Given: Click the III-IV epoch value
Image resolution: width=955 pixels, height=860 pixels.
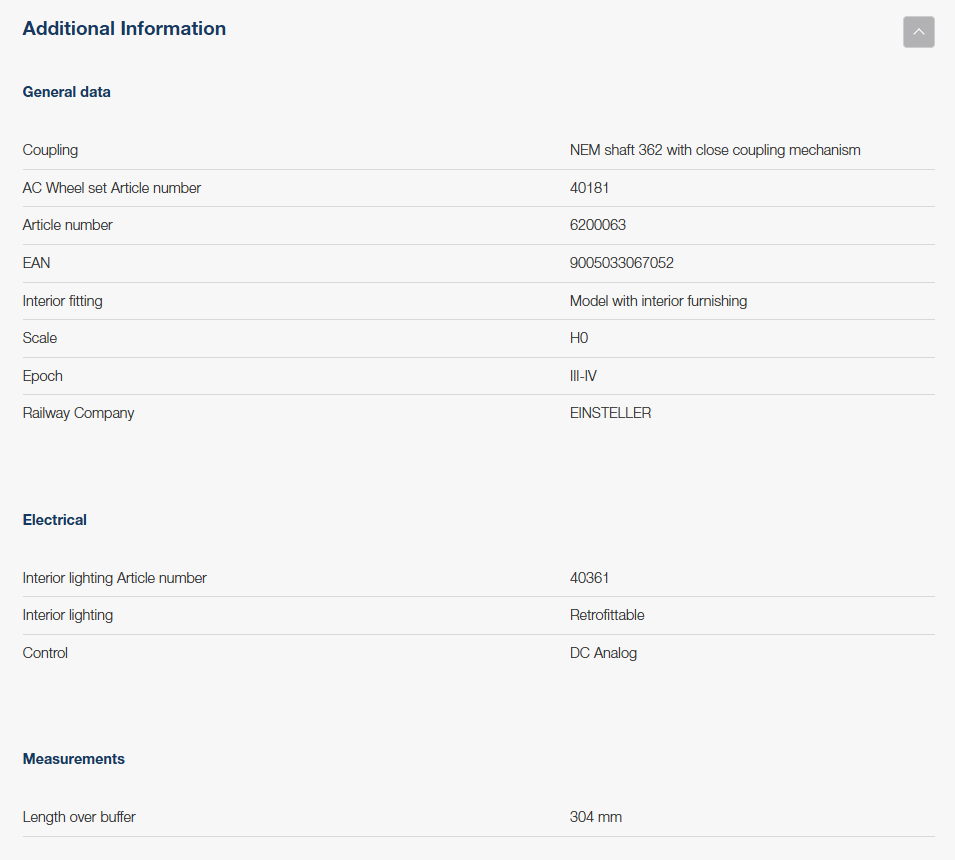Looking at the screenshot, I should [x=583, y=376].
